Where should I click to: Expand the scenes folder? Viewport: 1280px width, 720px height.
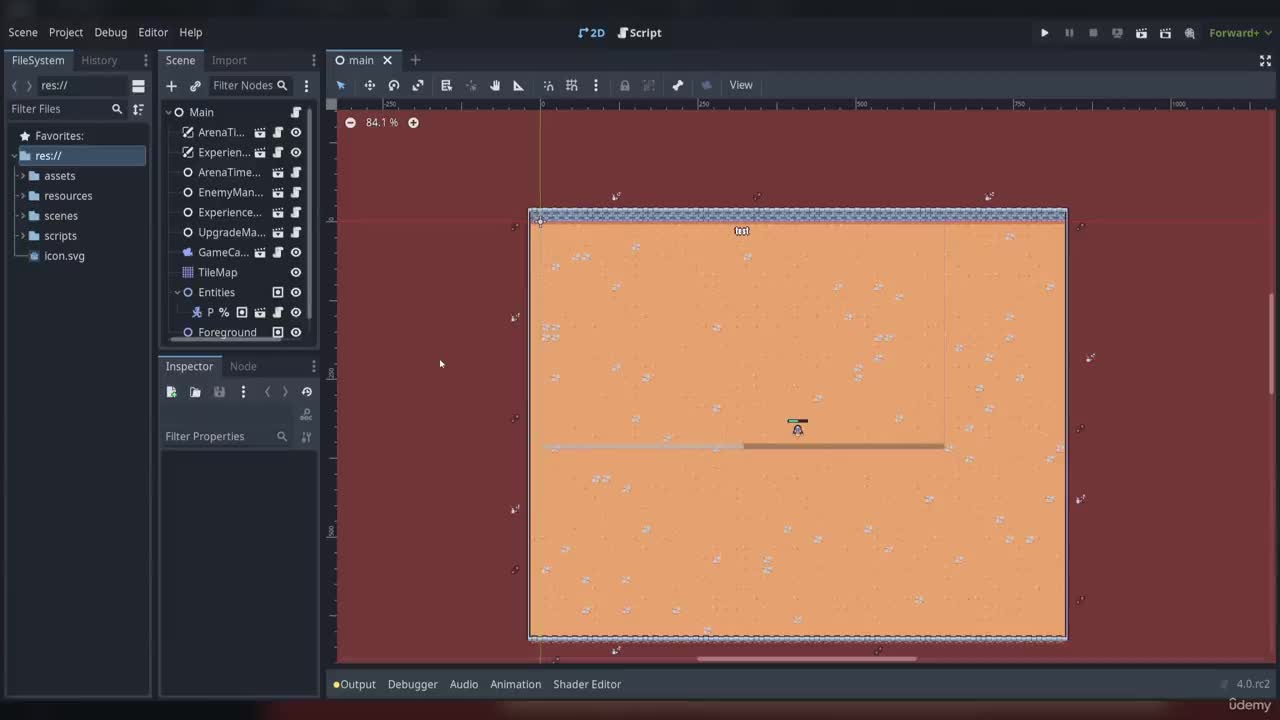pyautogui.click(x=22, y=216)
